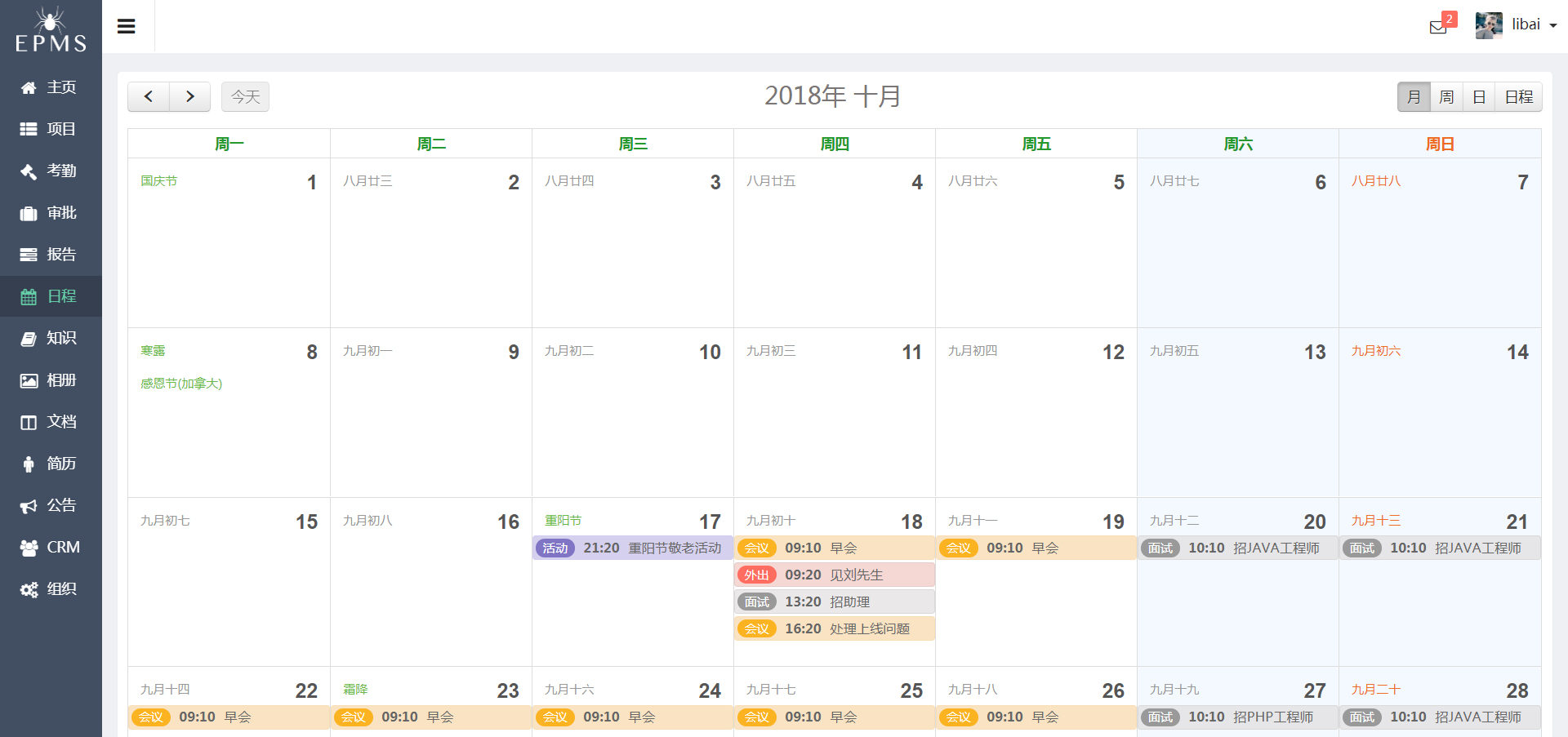This screenshot has width=1568, height=737.
Task: Click day number 10 in the calendar
Action: [710, 352]
